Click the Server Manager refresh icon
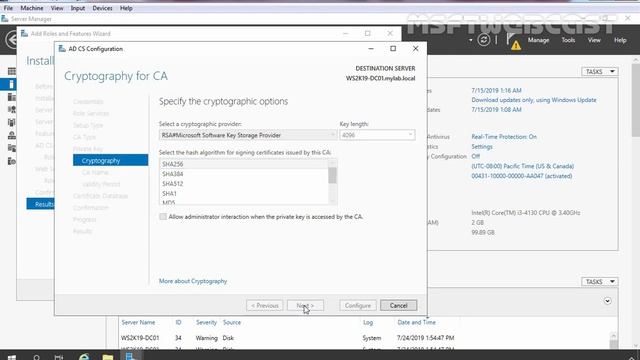This screenshot has height=360, width=640. click(x=484, y=40)
